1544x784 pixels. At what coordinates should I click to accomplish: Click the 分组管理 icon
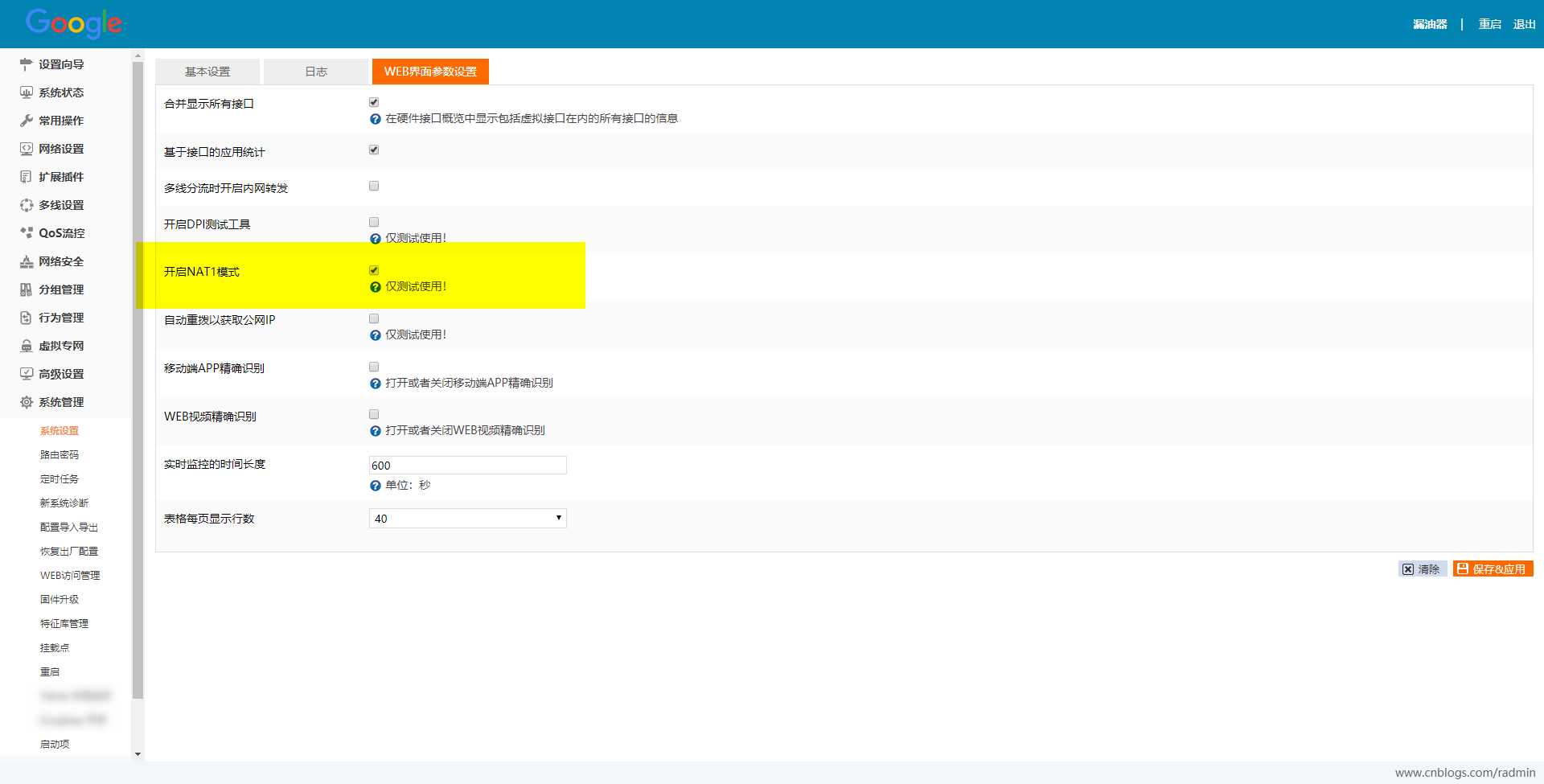[x=26, y=289]
